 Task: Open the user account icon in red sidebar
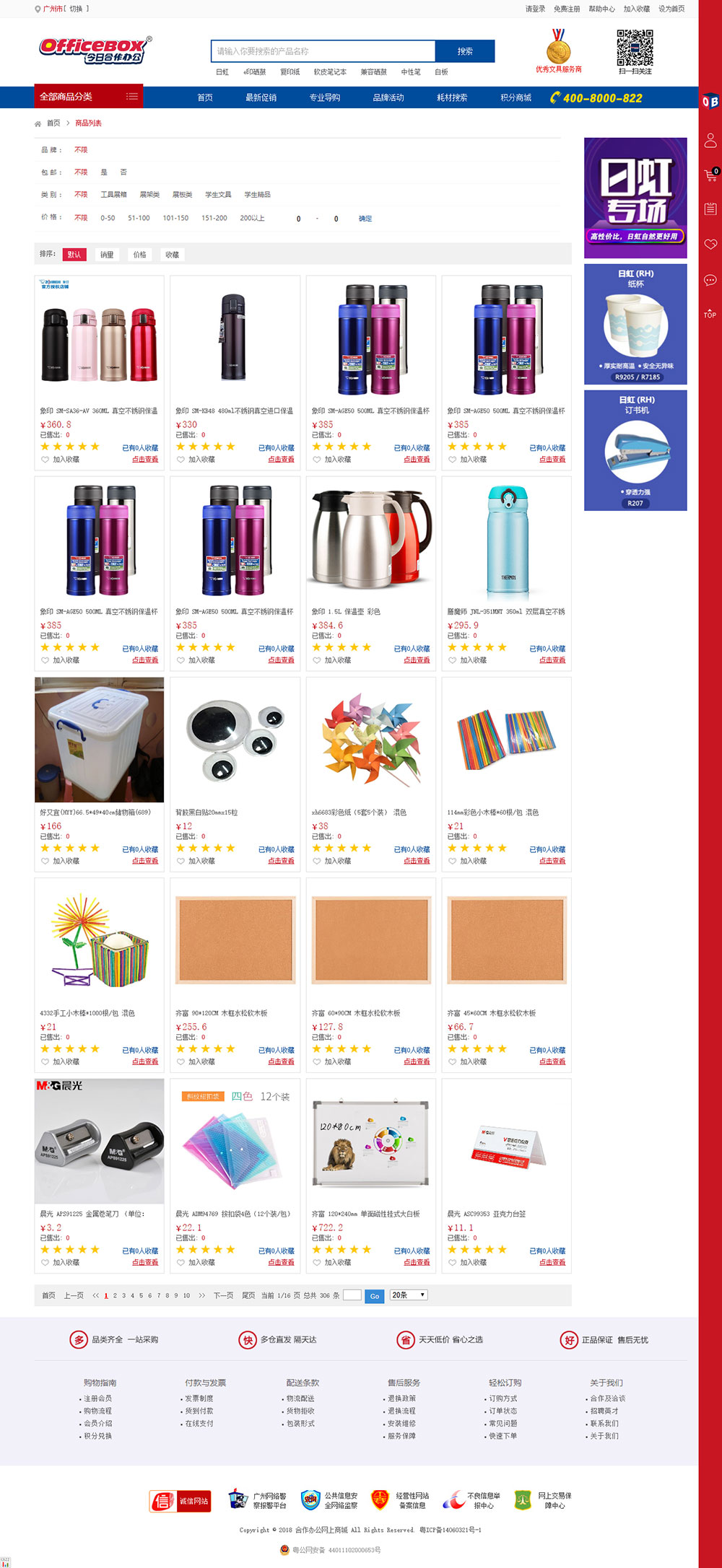[x=710, y=140]
